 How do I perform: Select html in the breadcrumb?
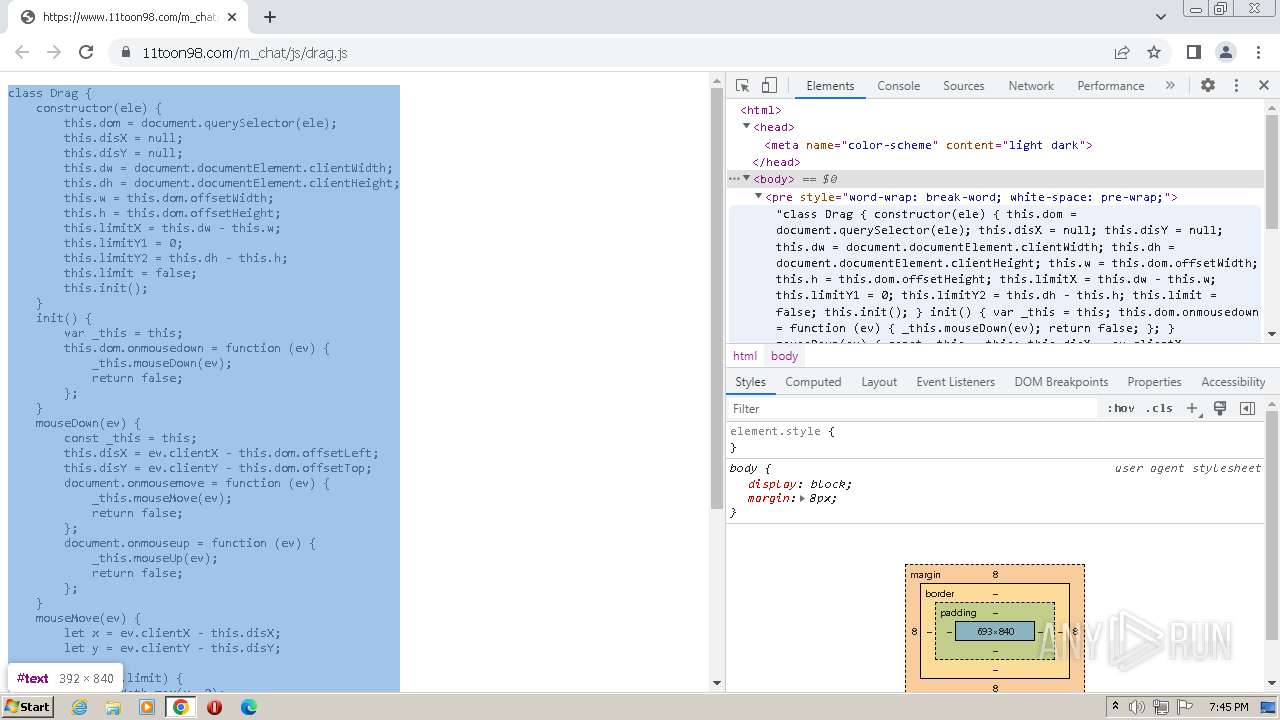pyautogui.click(x=745, y=356)
